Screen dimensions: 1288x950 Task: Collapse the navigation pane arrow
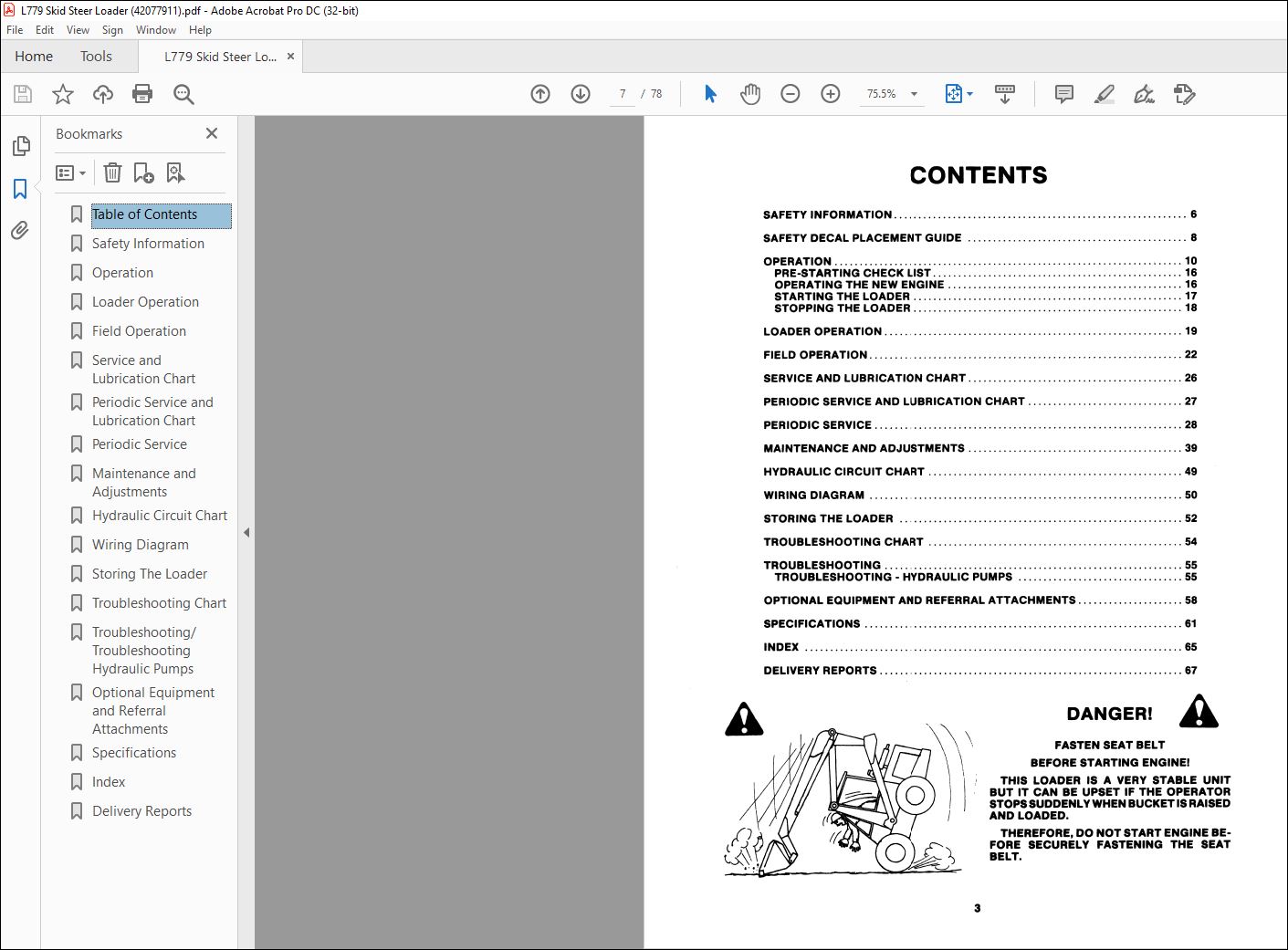pos(246,532)
